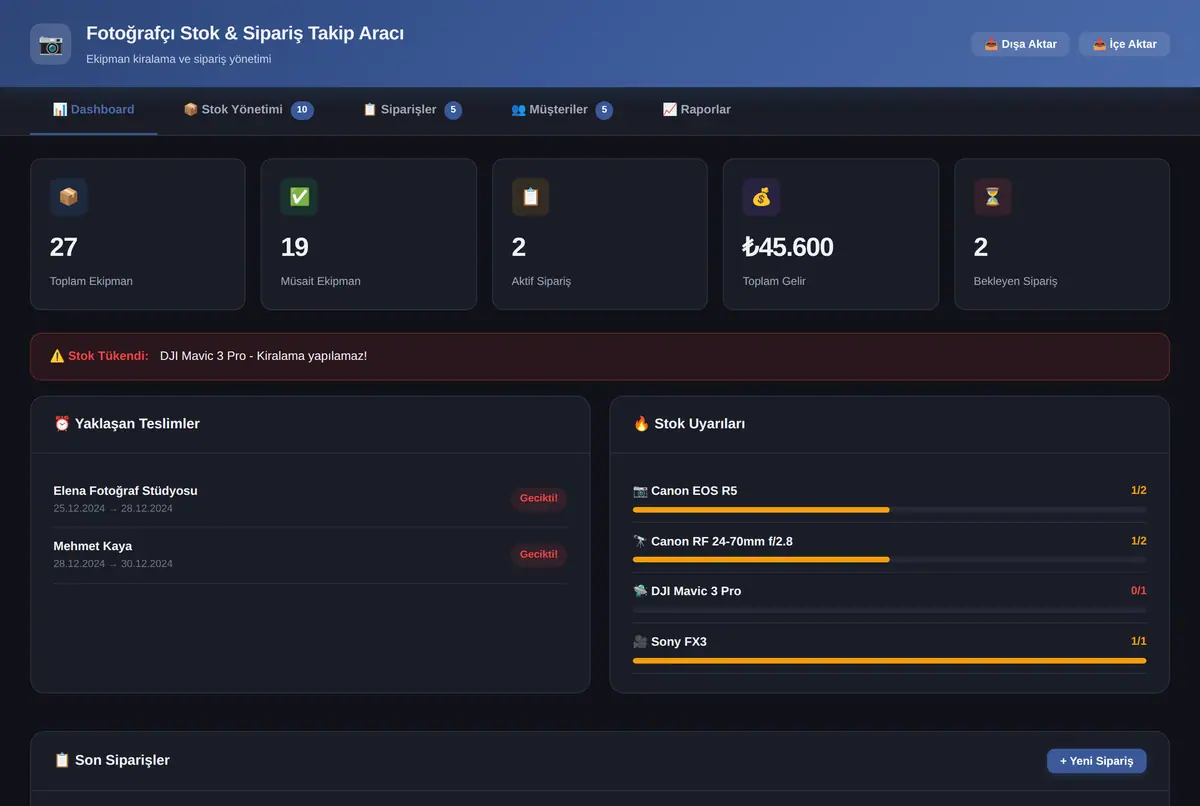Select the Raporlar tab
Viewport: 1200px width, 806px height.
coord(696,109)
